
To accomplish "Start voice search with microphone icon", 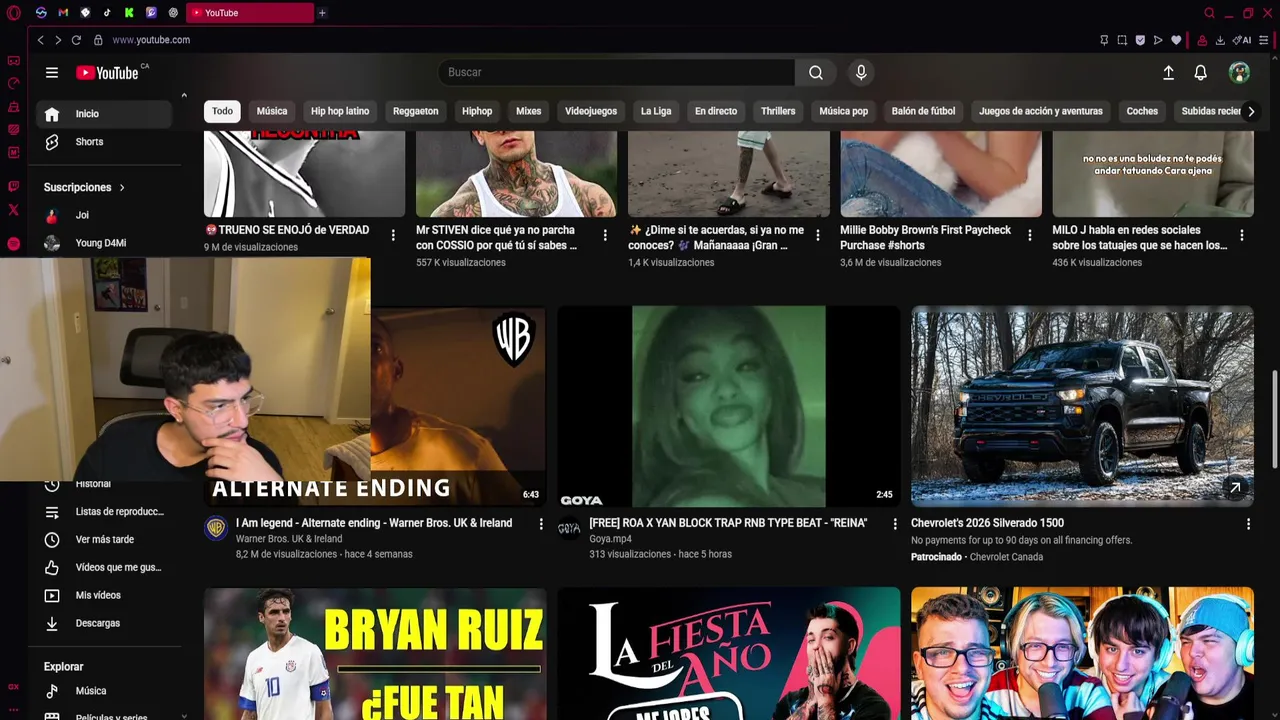I will point(861,72).
